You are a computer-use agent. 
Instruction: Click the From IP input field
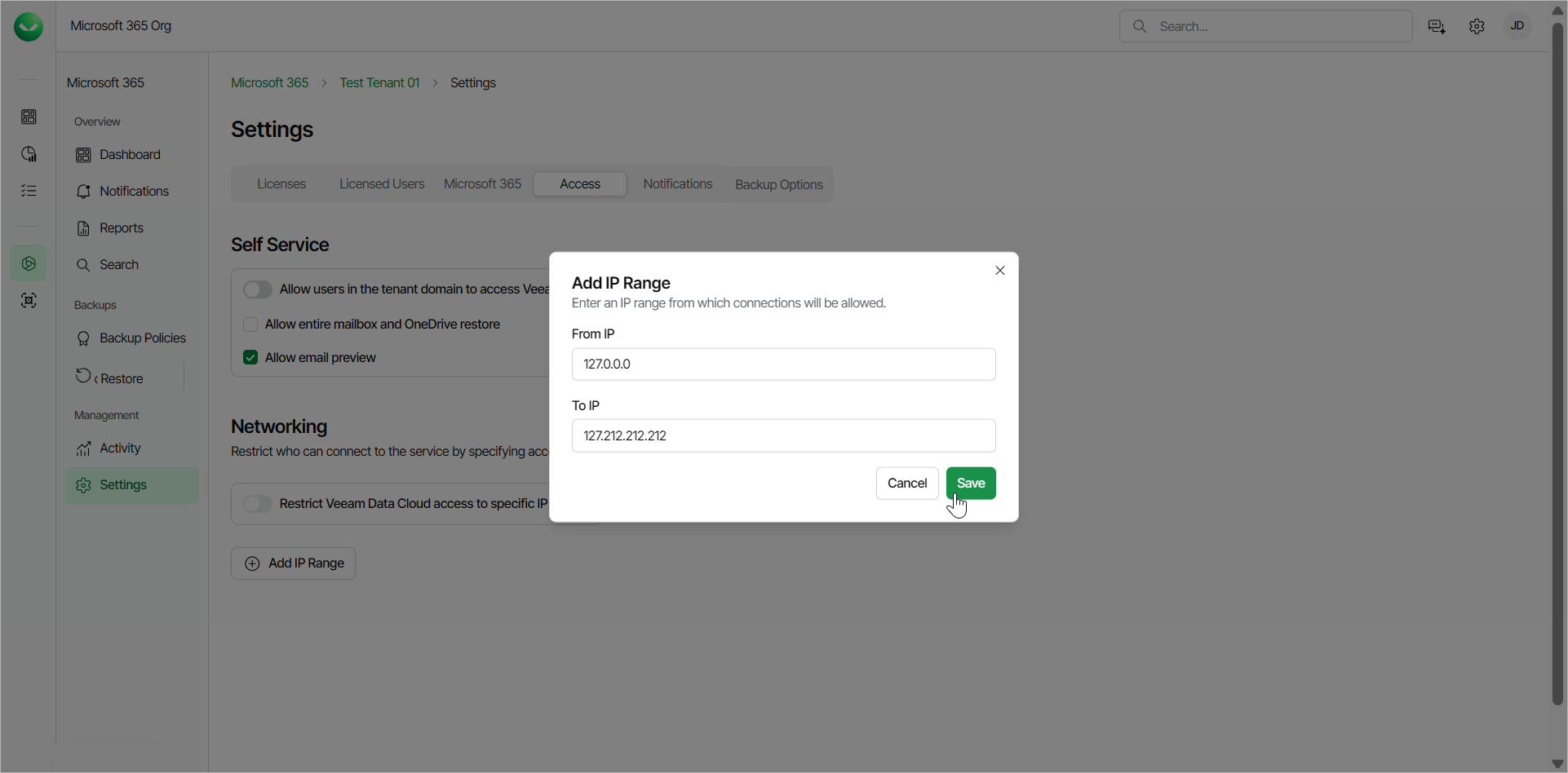783,364
